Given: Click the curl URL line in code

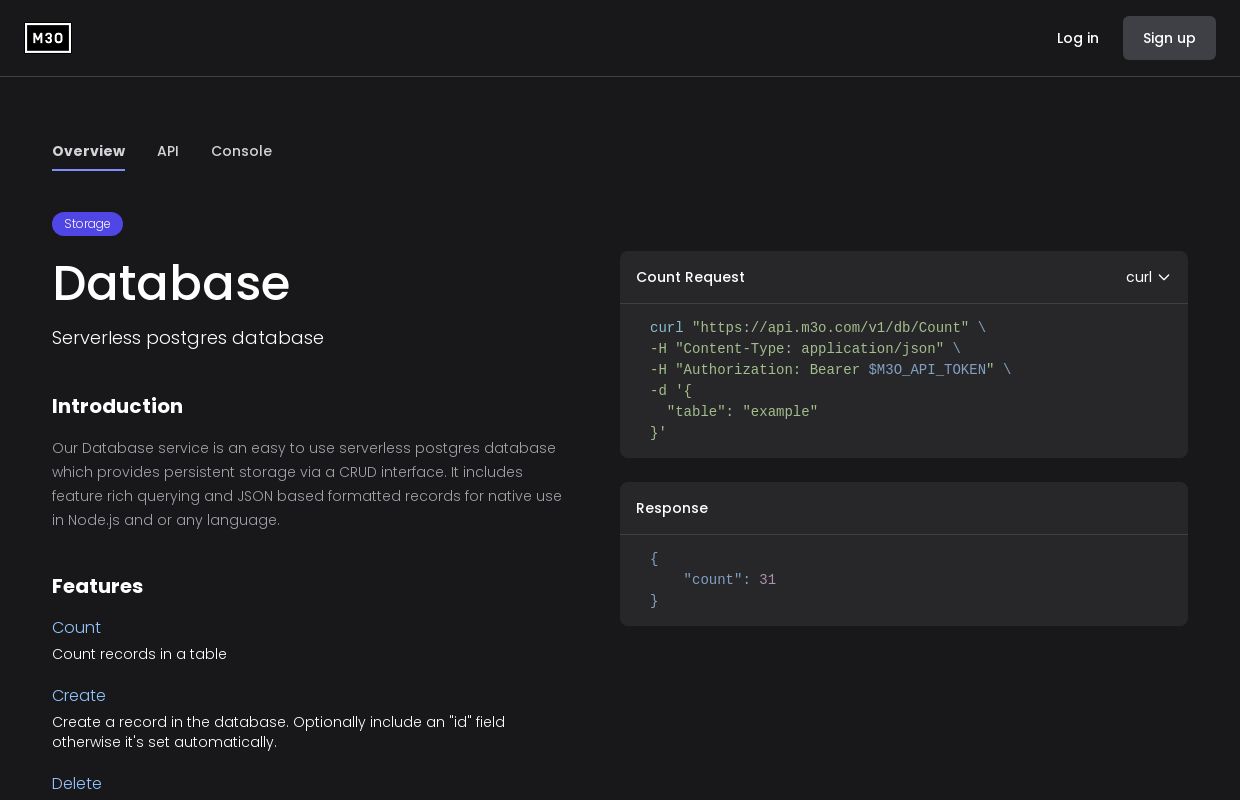Looking at the screenshot, I should point(818,328).
